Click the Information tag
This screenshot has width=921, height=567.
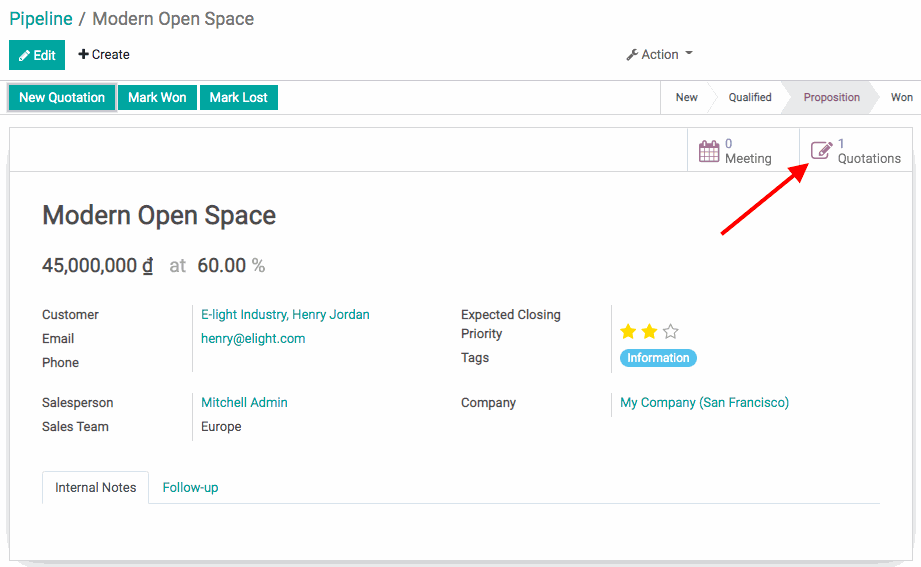pos(658,358)
